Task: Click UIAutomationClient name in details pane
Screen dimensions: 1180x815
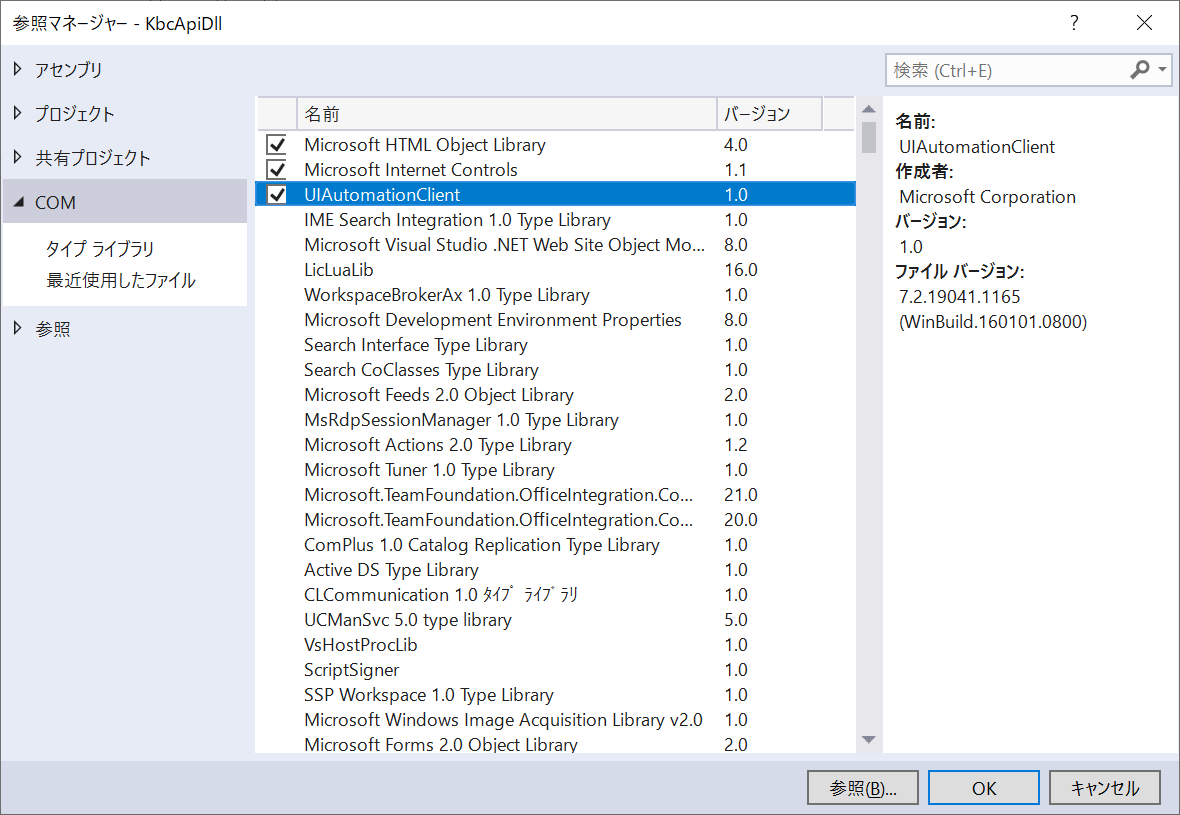Action: (977, 147)
